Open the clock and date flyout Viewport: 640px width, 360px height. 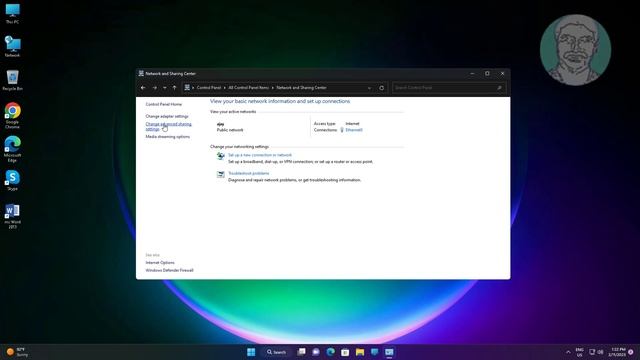[x=617, y=352]
